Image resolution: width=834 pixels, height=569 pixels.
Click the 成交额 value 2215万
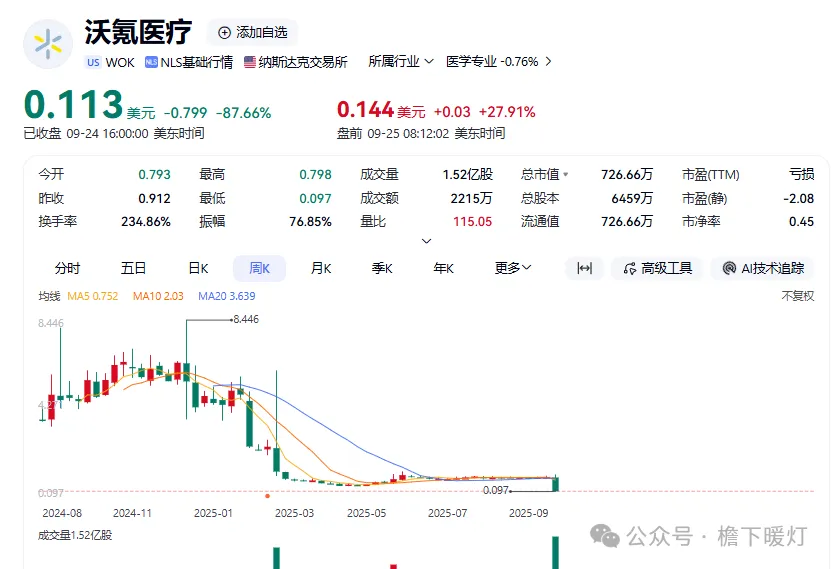point(471,198)
